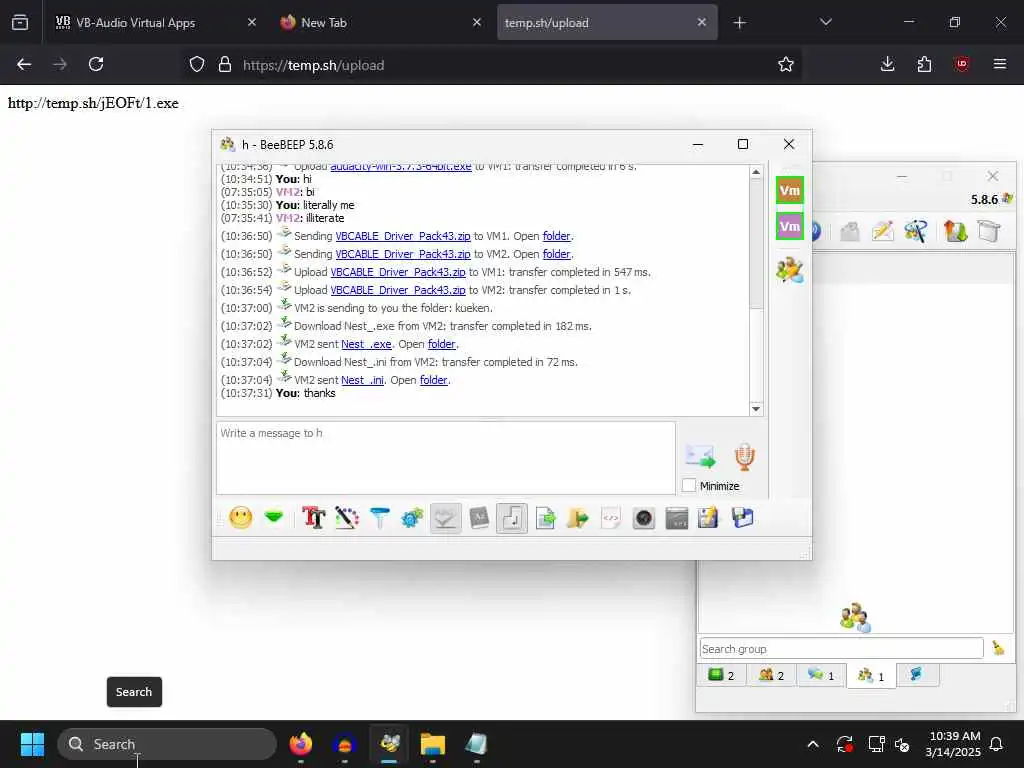Click the trash bin icon in main window
This screenshot has height=768, width=1024.
coord(989,231)
